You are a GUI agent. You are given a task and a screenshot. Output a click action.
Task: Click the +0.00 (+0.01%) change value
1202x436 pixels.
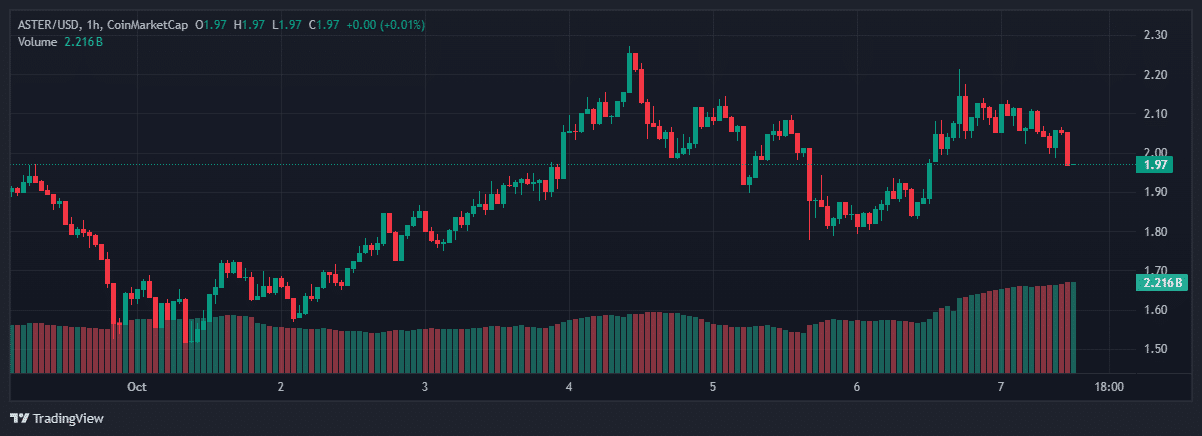tap(384, 24)
